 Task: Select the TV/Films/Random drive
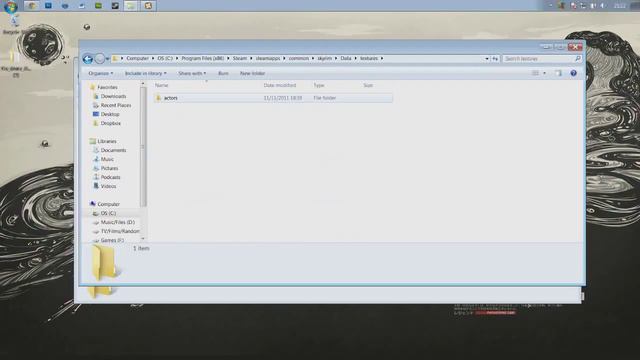[120, 231]
